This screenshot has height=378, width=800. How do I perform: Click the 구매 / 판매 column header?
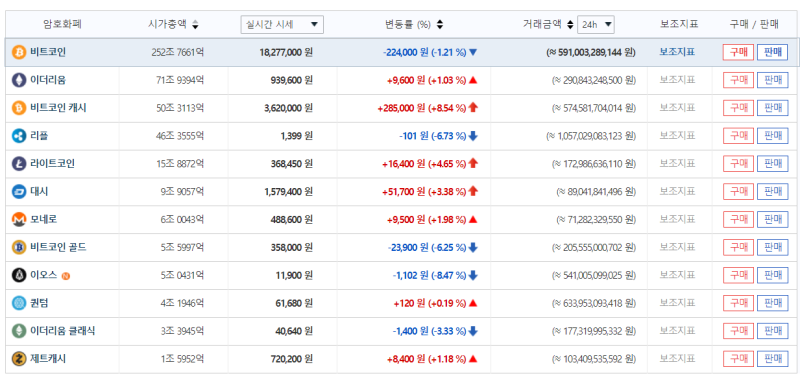(x=754, y=24)
